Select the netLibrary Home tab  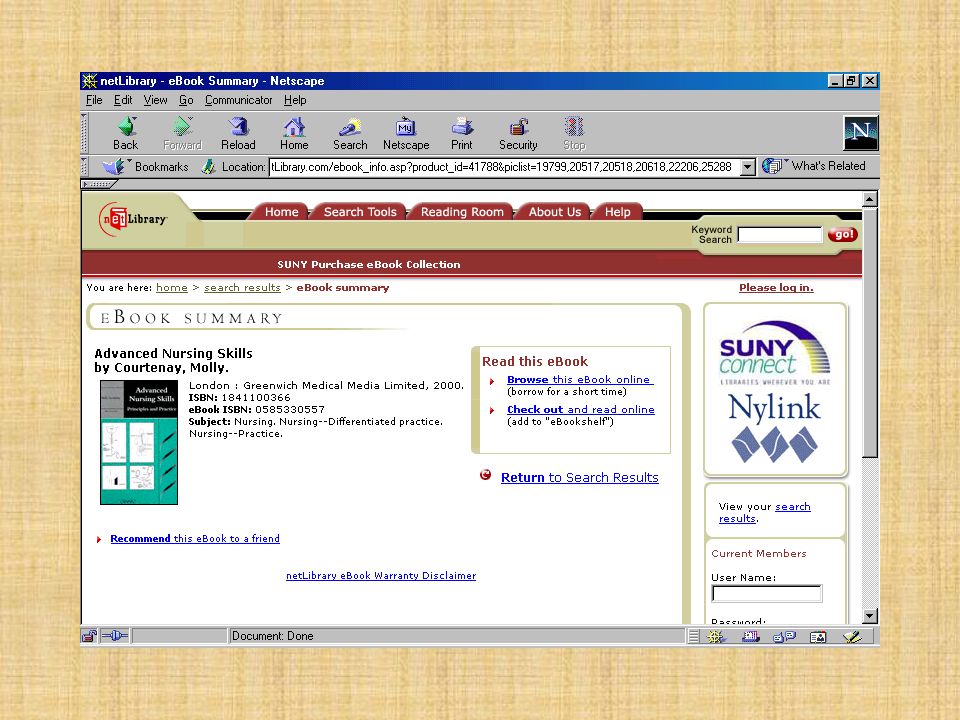click(281, 212)
